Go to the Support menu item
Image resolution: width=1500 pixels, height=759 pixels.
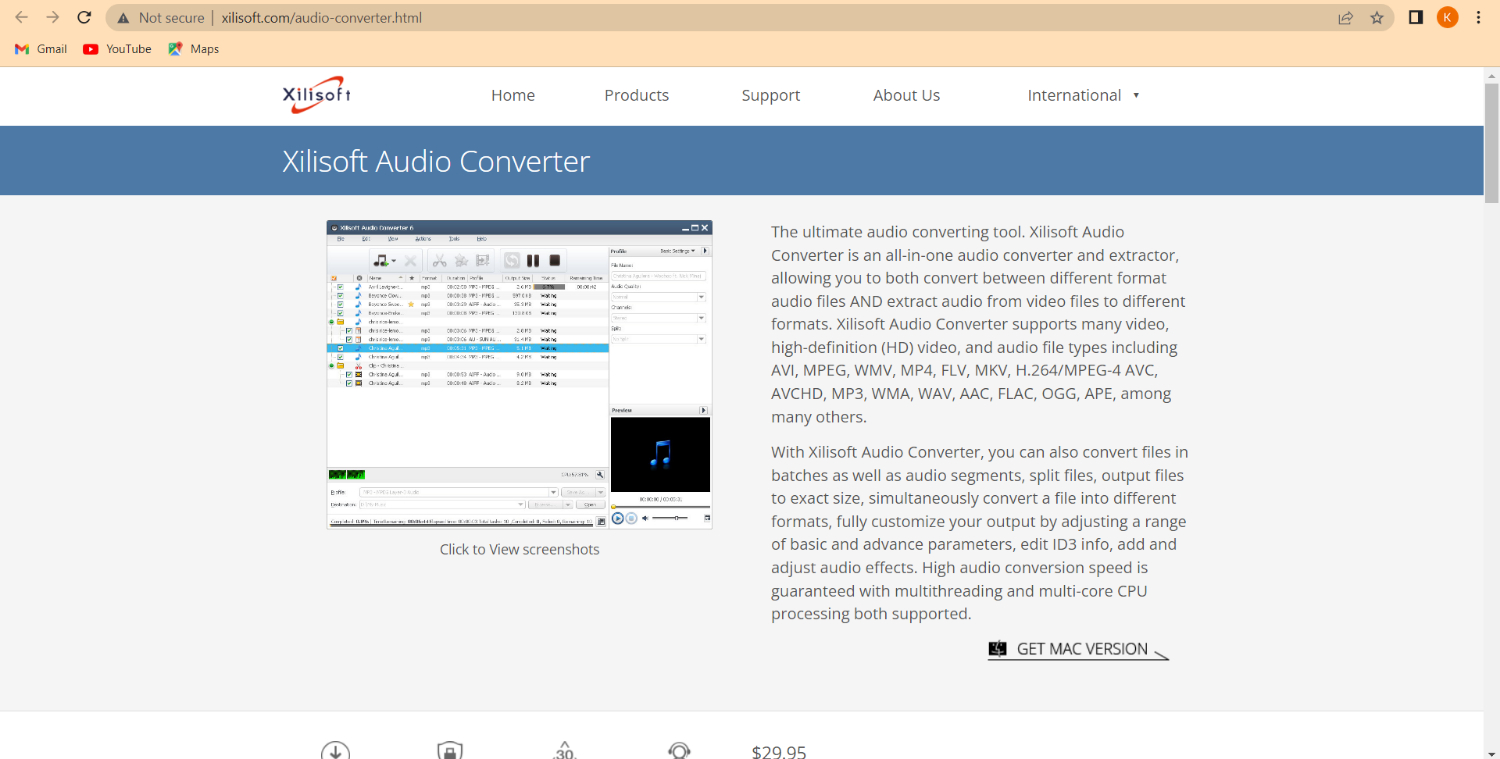point(770,96)
